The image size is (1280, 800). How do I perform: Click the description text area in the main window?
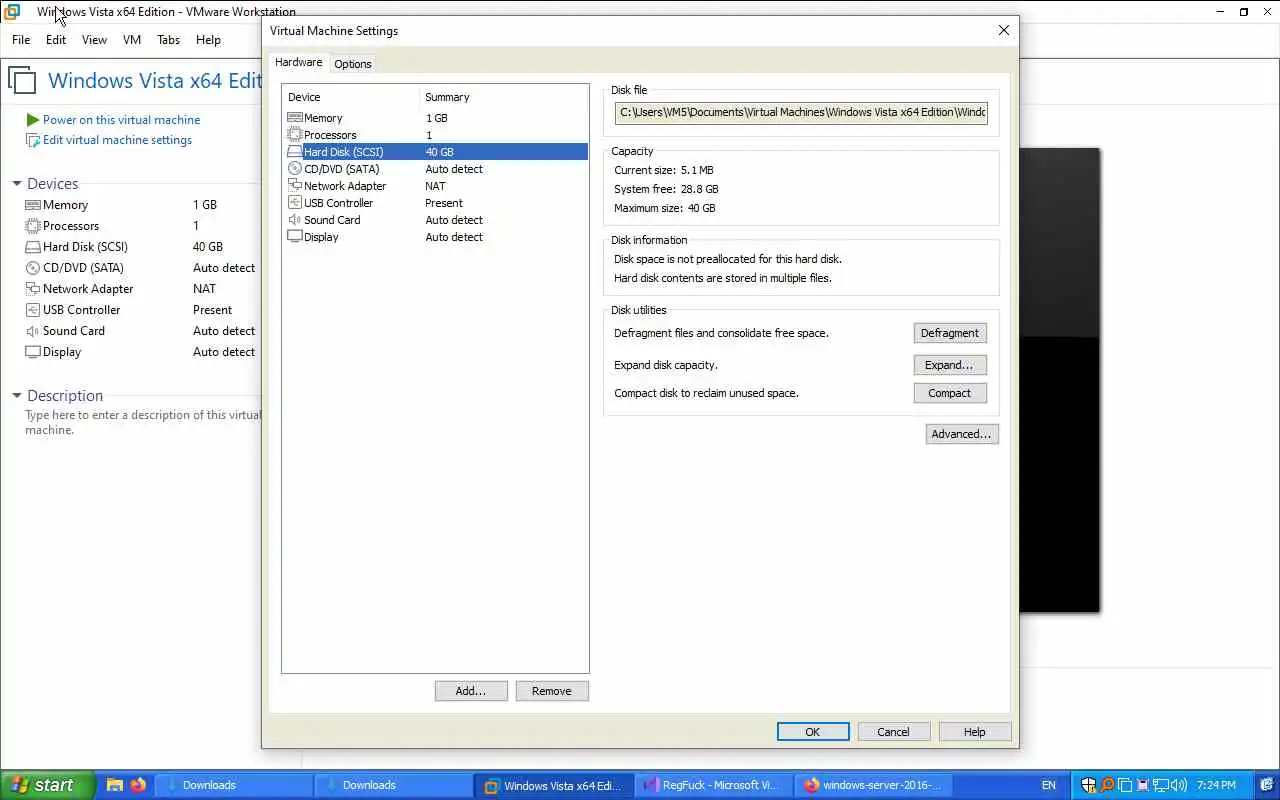tap(143, 423)
